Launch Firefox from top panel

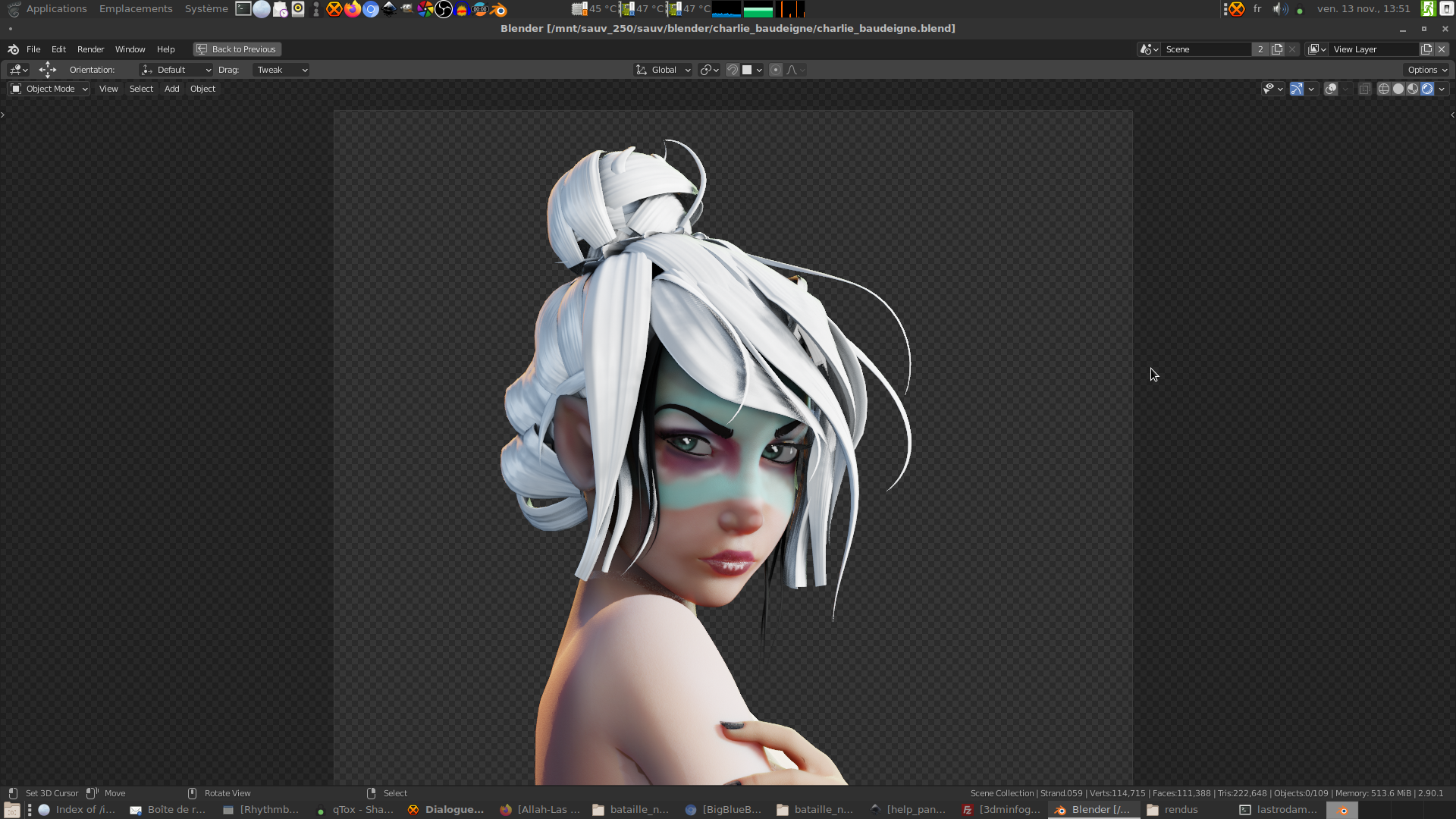(x=353, y=9)
